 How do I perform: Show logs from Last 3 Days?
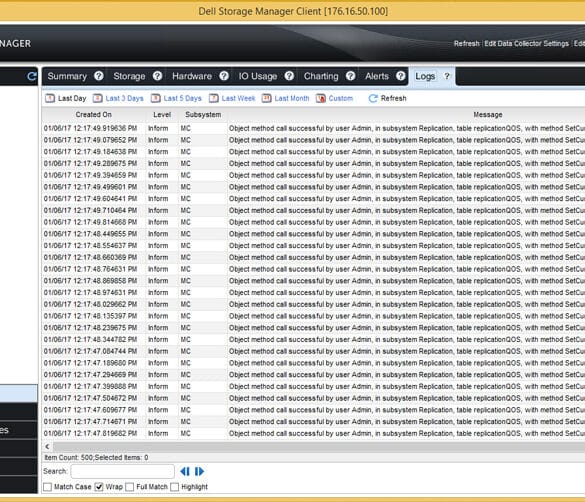coord(124,98)
